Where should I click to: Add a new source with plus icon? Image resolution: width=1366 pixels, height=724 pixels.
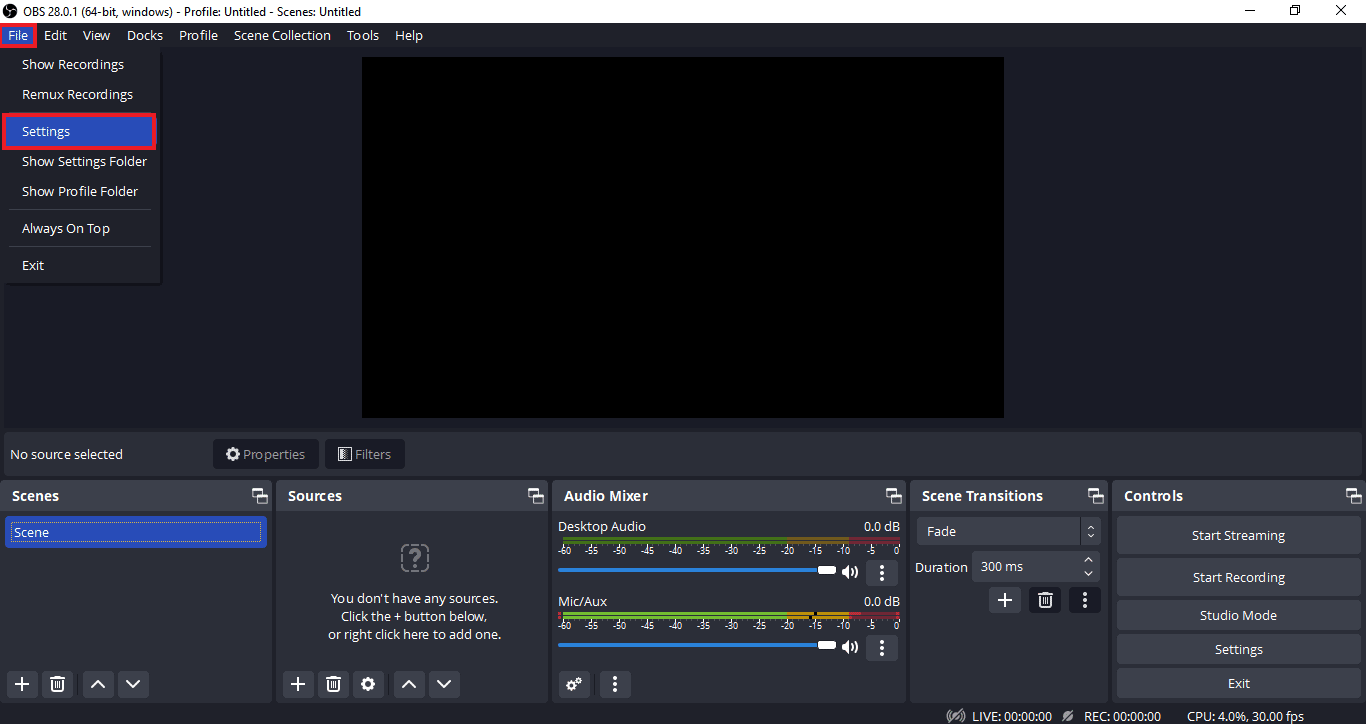(297, 684)
